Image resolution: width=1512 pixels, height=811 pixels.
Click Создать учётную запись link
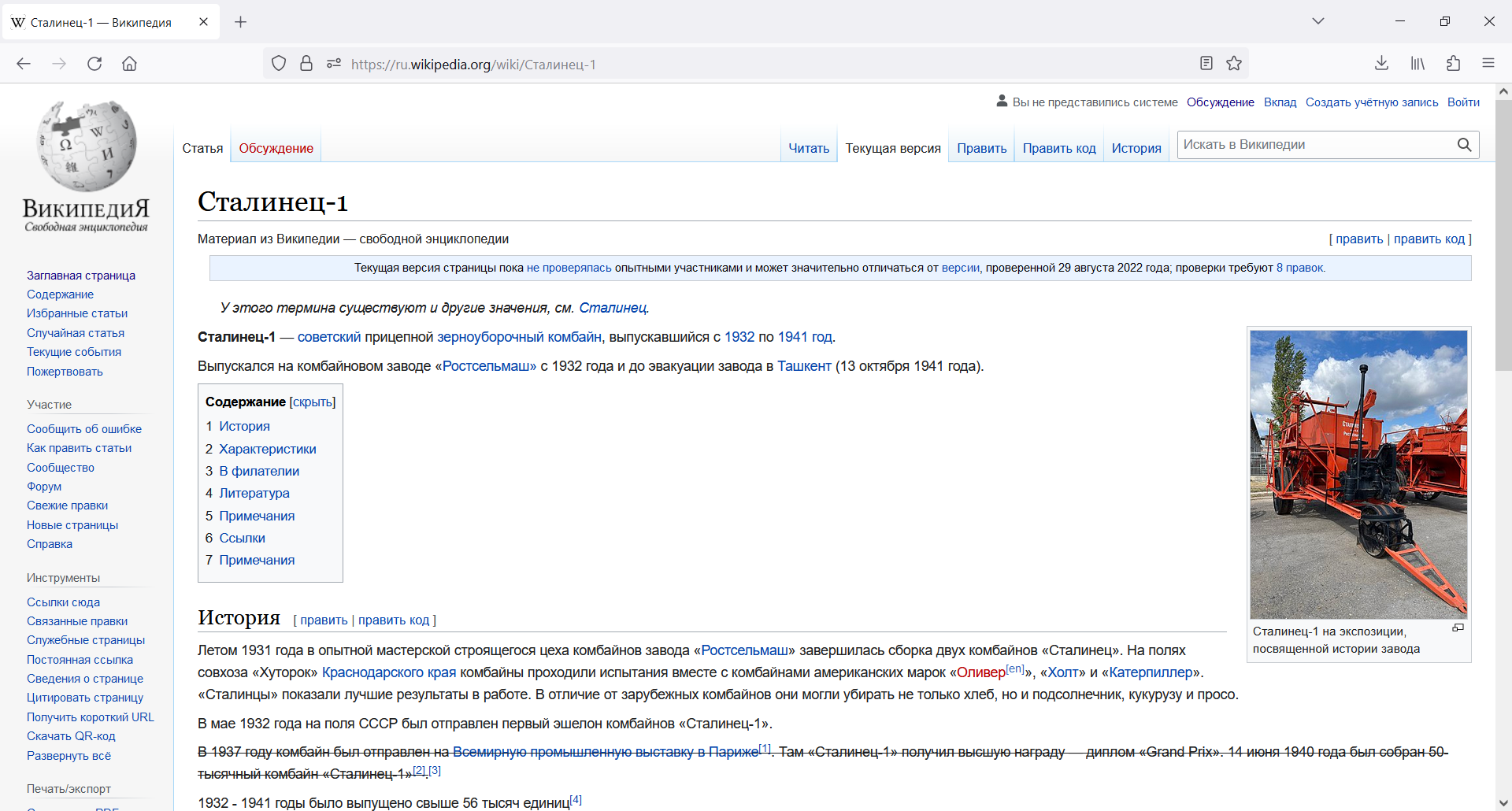tap(1371, 102)
